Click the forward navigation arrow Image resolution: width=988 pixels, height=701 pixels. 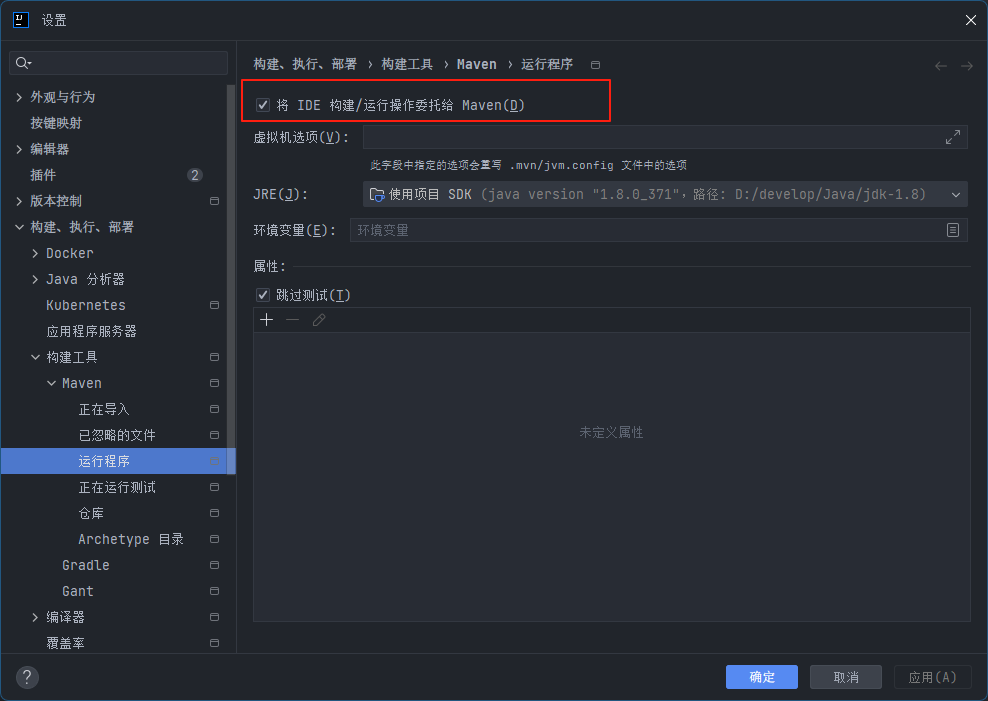pyautogui.click(x=967, y=65)
